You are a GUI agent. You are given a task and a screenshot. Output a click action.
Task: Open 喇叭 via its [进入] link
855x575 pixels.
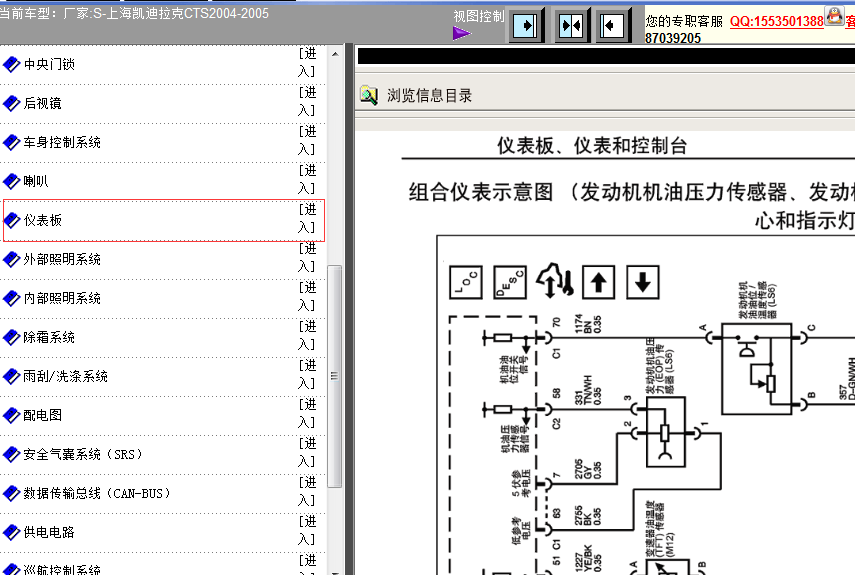click(307, 179)
